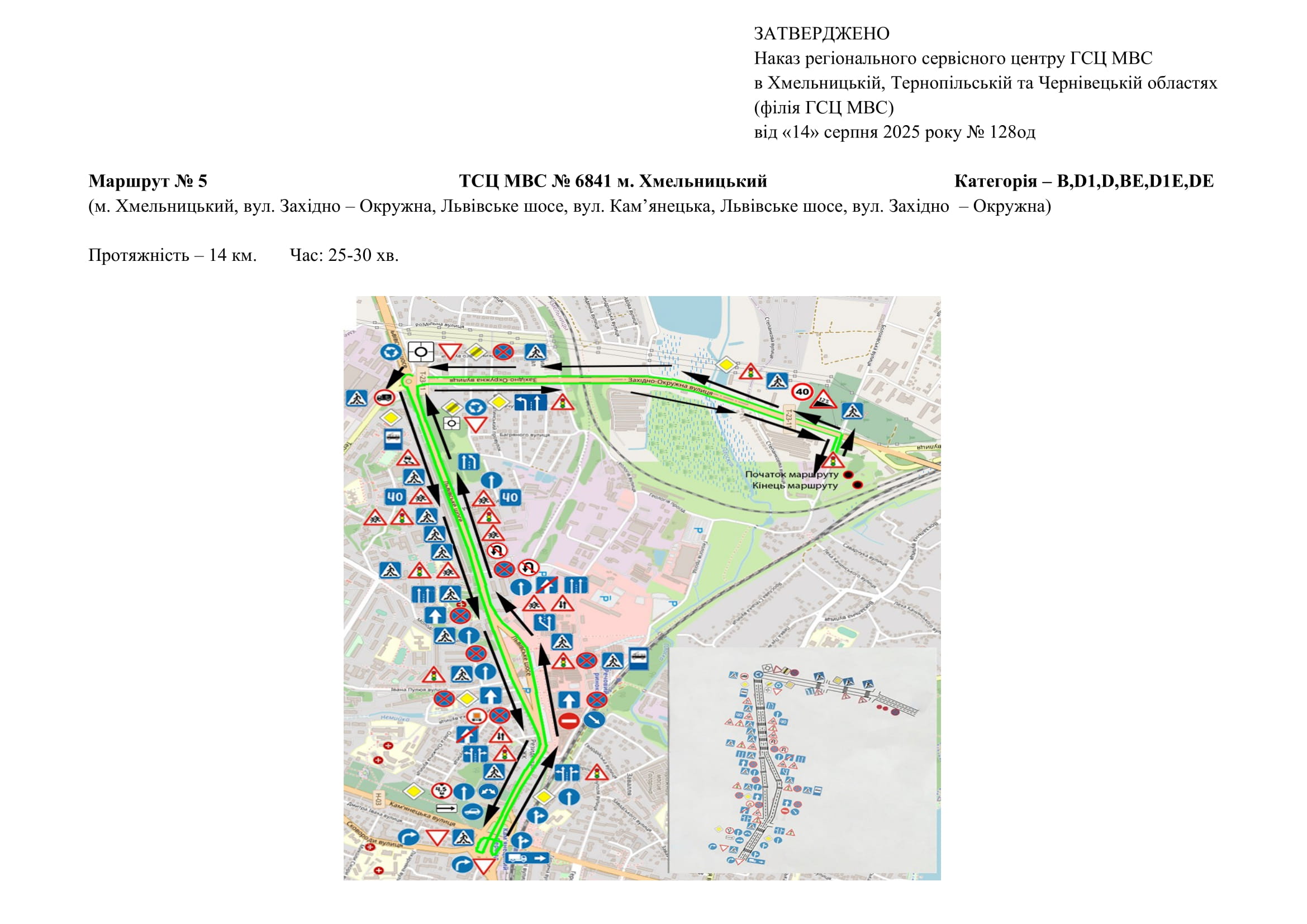Click the blue cars-only circular sign
The height and width of the screenshot is (924, 1307).
(x=473, y=812)
